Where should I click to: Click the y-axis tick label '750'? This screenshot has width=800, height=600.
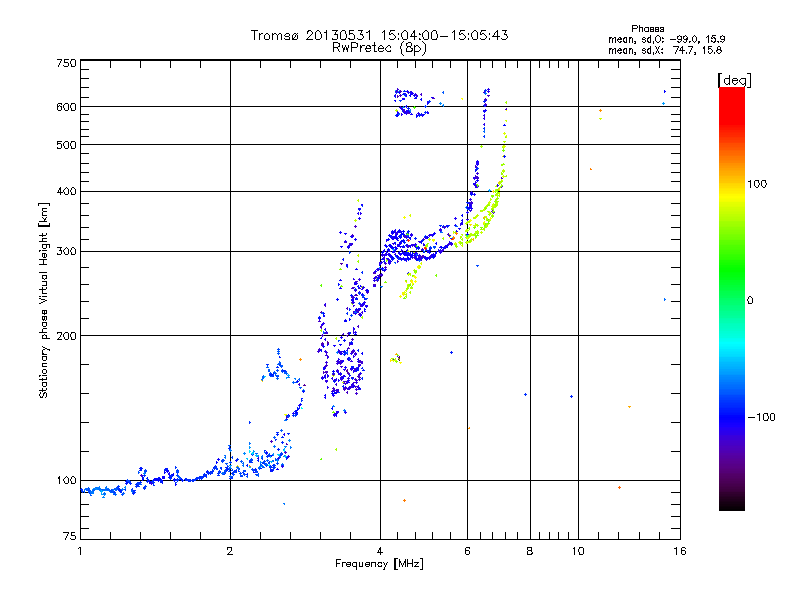66,63
